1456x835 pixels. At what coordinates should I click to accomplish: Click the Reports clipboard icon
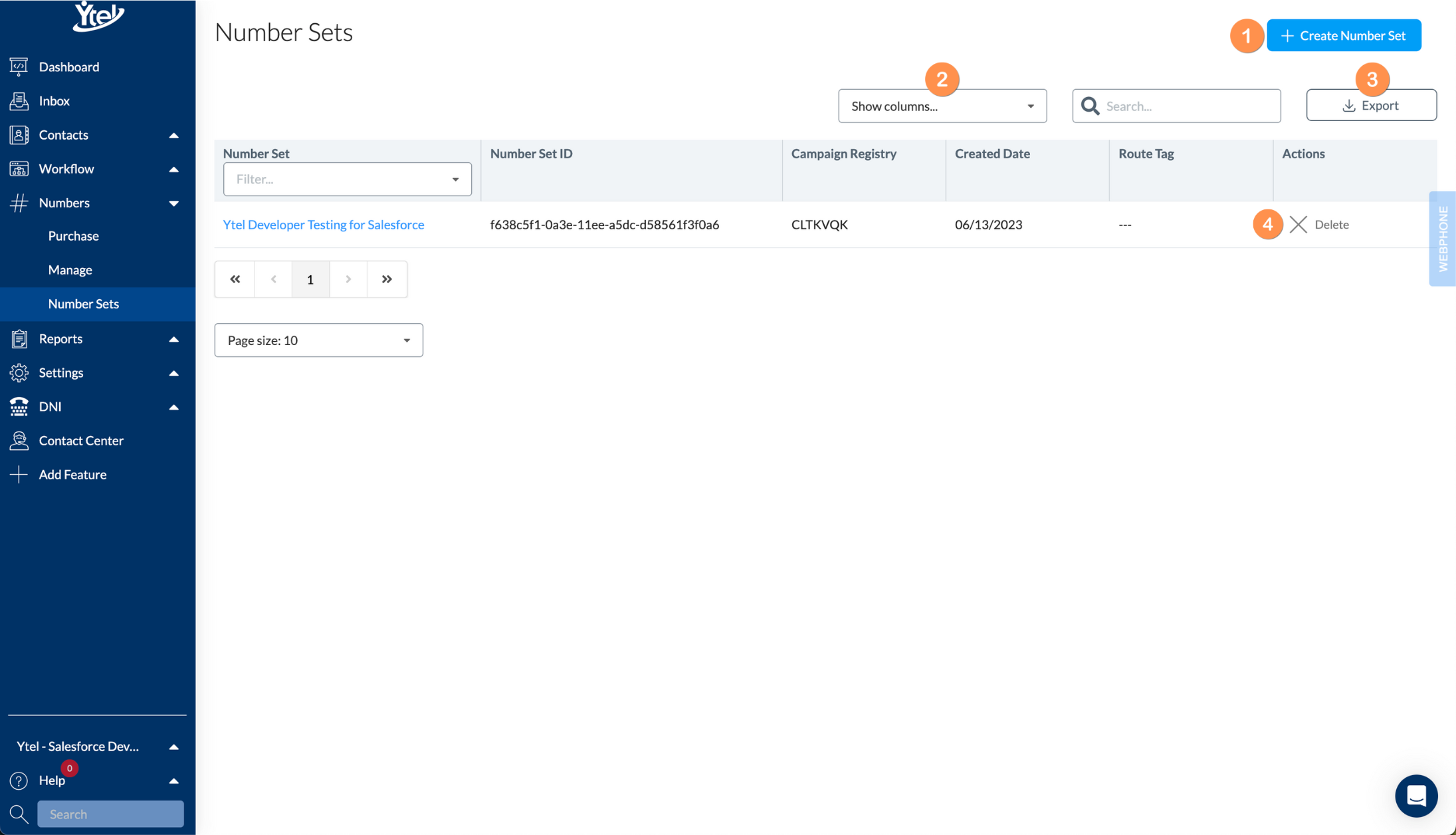point(19,339)
